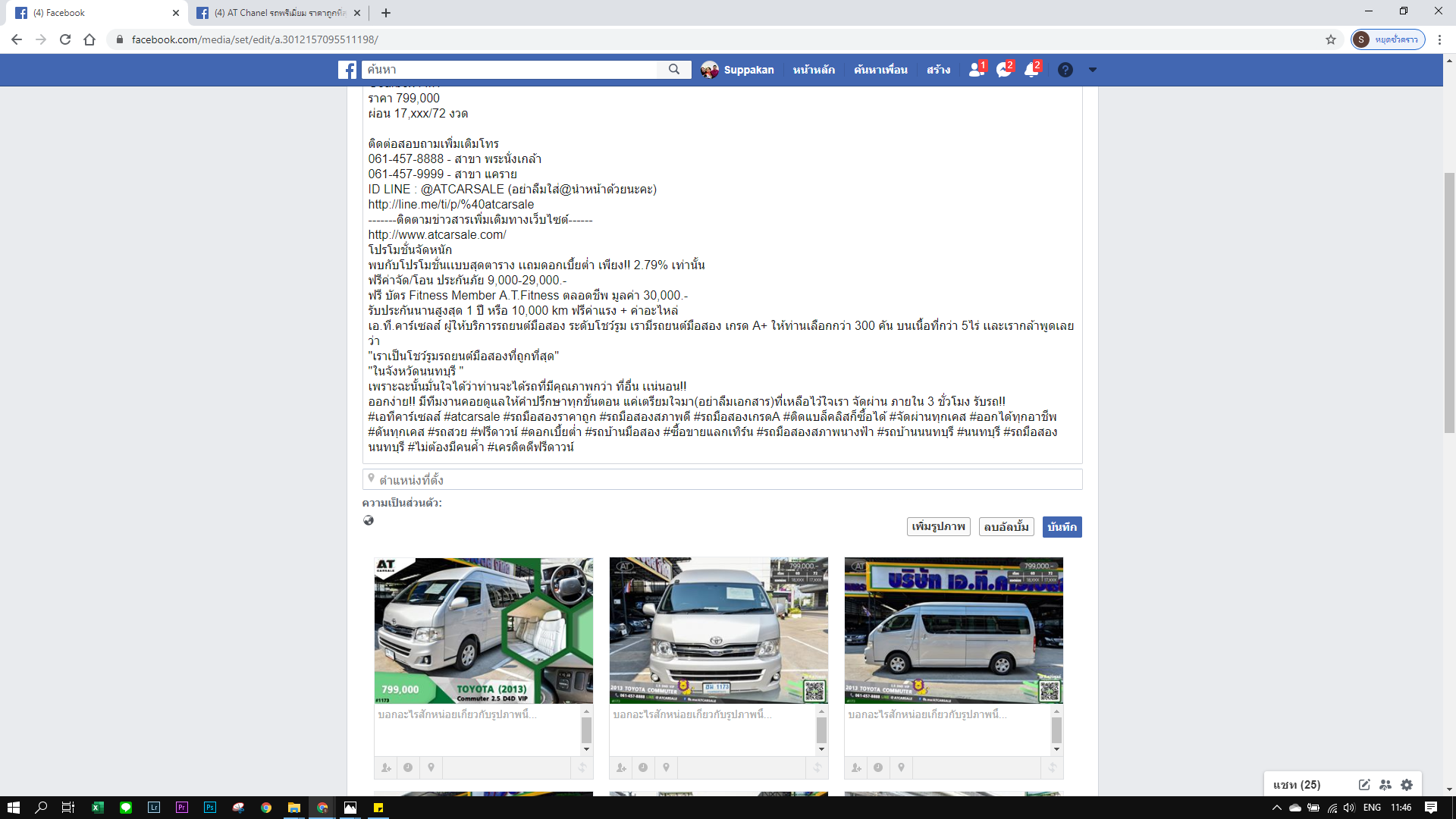
Task: Reload the page in Chrome
Action: 65,39
